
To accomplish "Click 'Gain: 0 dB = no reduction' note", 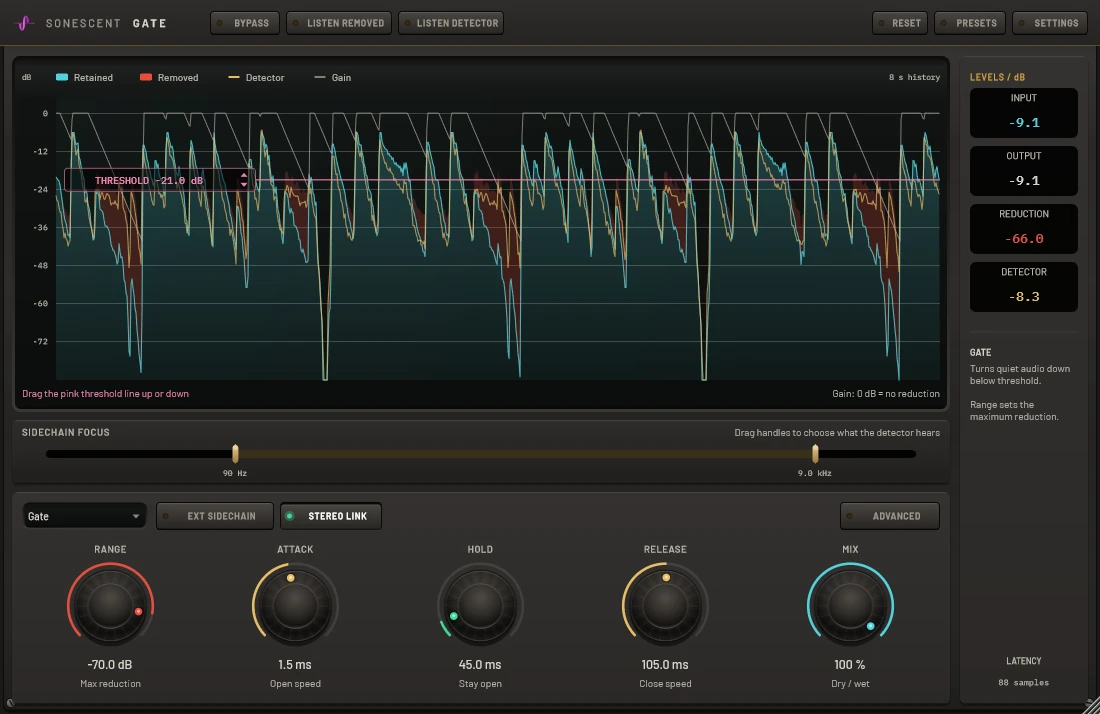I will click(x=886, y=393).
